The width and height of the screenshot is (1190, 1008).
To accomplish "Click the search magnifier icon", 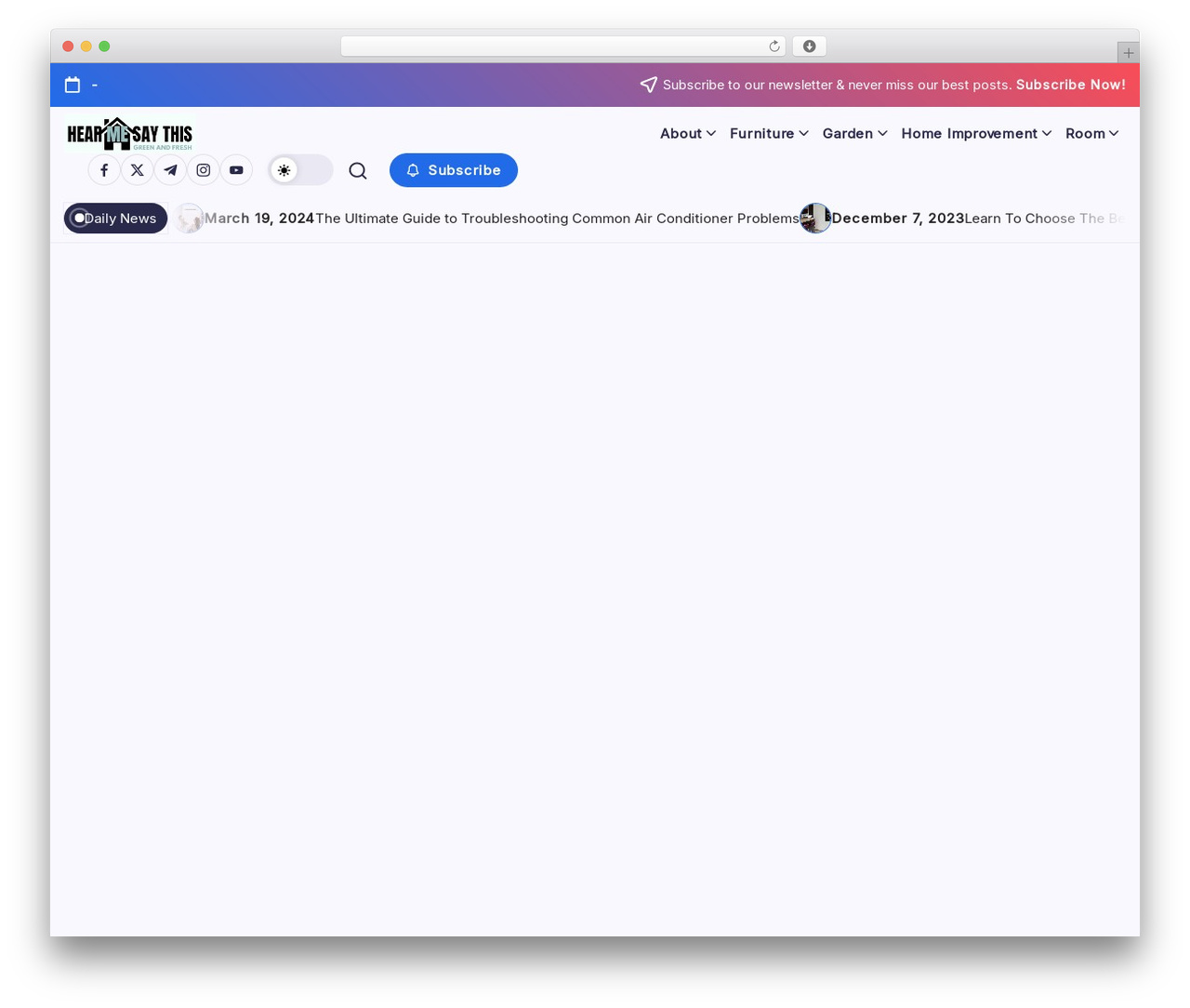I will point(358,170).
